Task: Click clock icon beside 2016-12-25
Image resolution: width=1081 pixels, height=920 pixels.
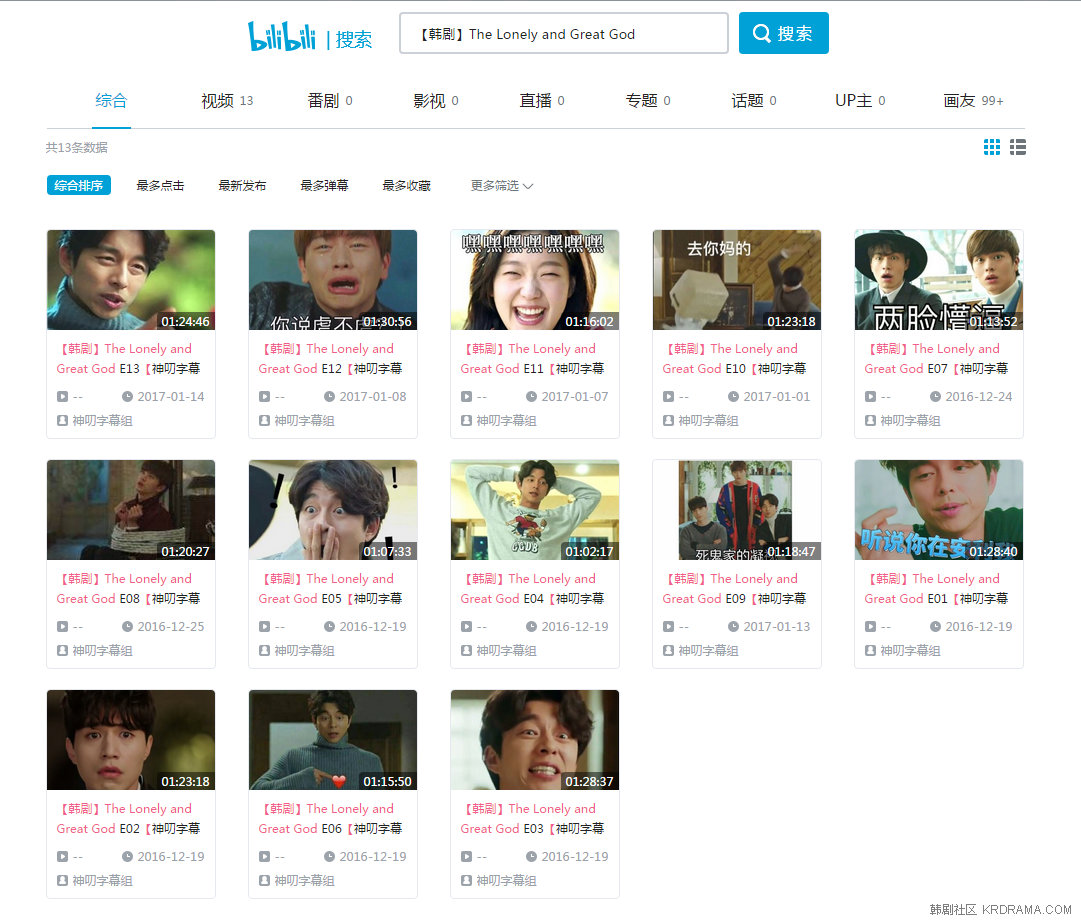Action: click(128, 626)
